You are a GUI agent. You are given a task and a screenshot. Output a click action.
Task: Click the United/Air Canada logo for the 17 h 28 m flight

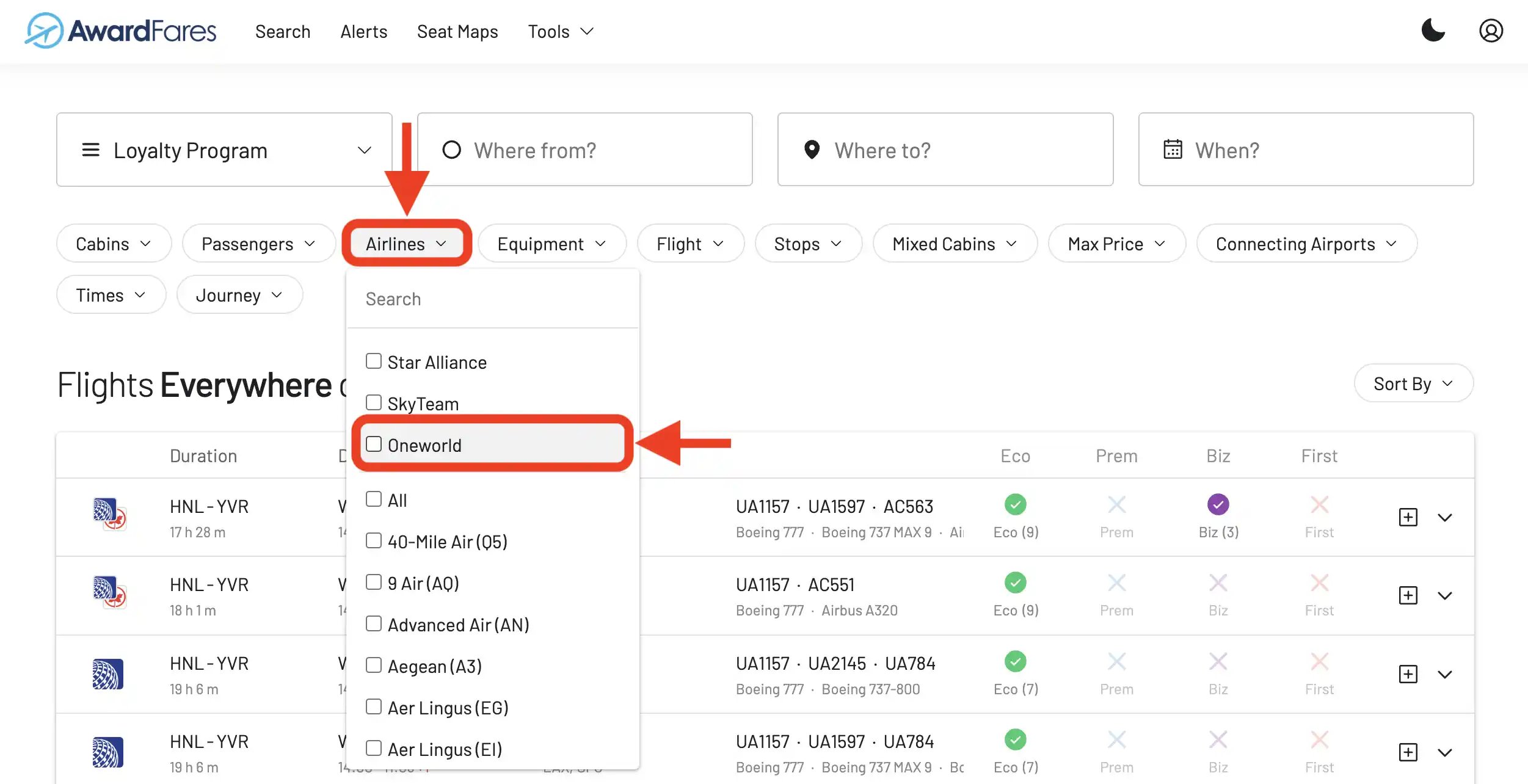[x=109, y=514]
